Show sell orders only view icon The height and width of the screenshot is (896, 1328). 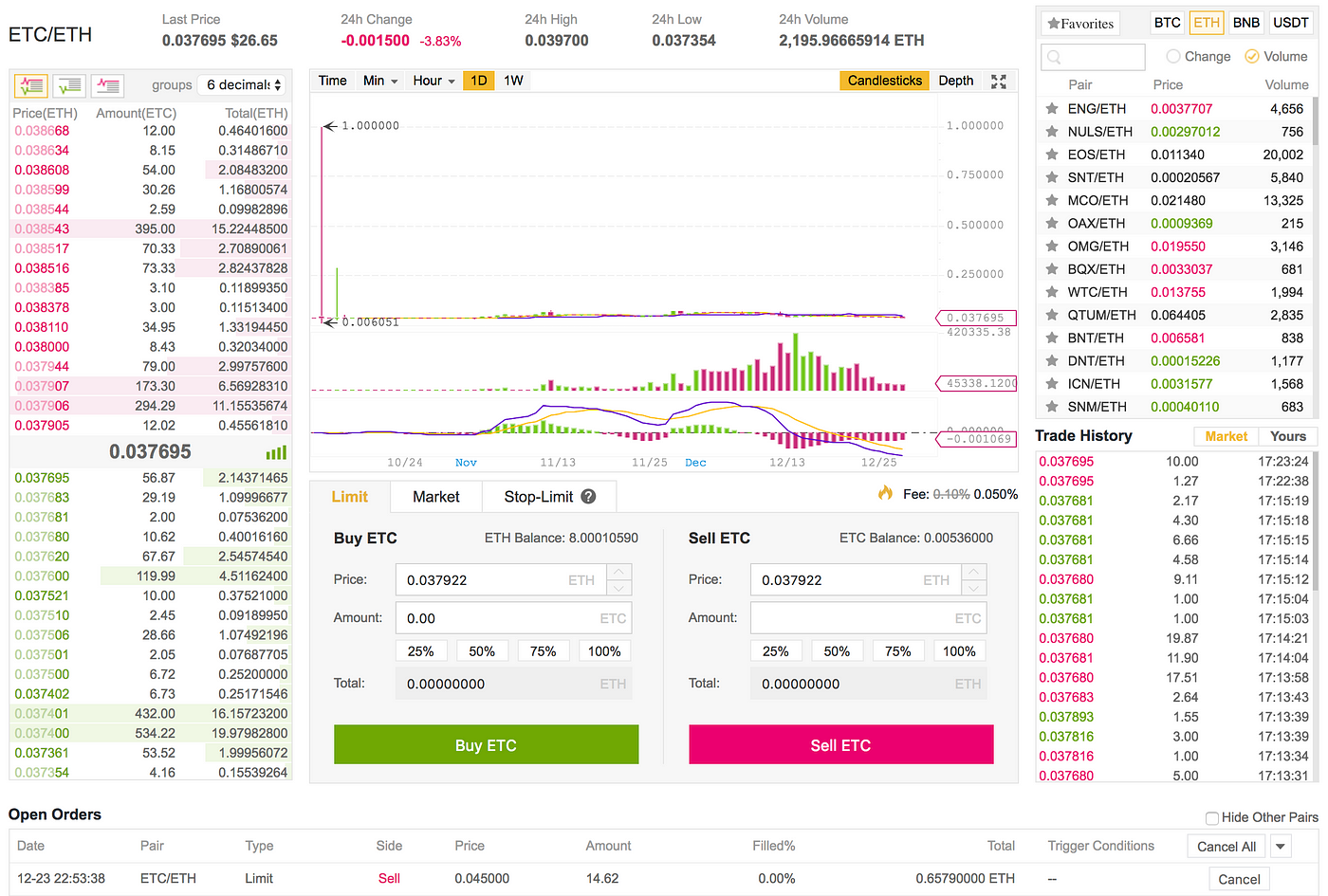click(107, 86)
